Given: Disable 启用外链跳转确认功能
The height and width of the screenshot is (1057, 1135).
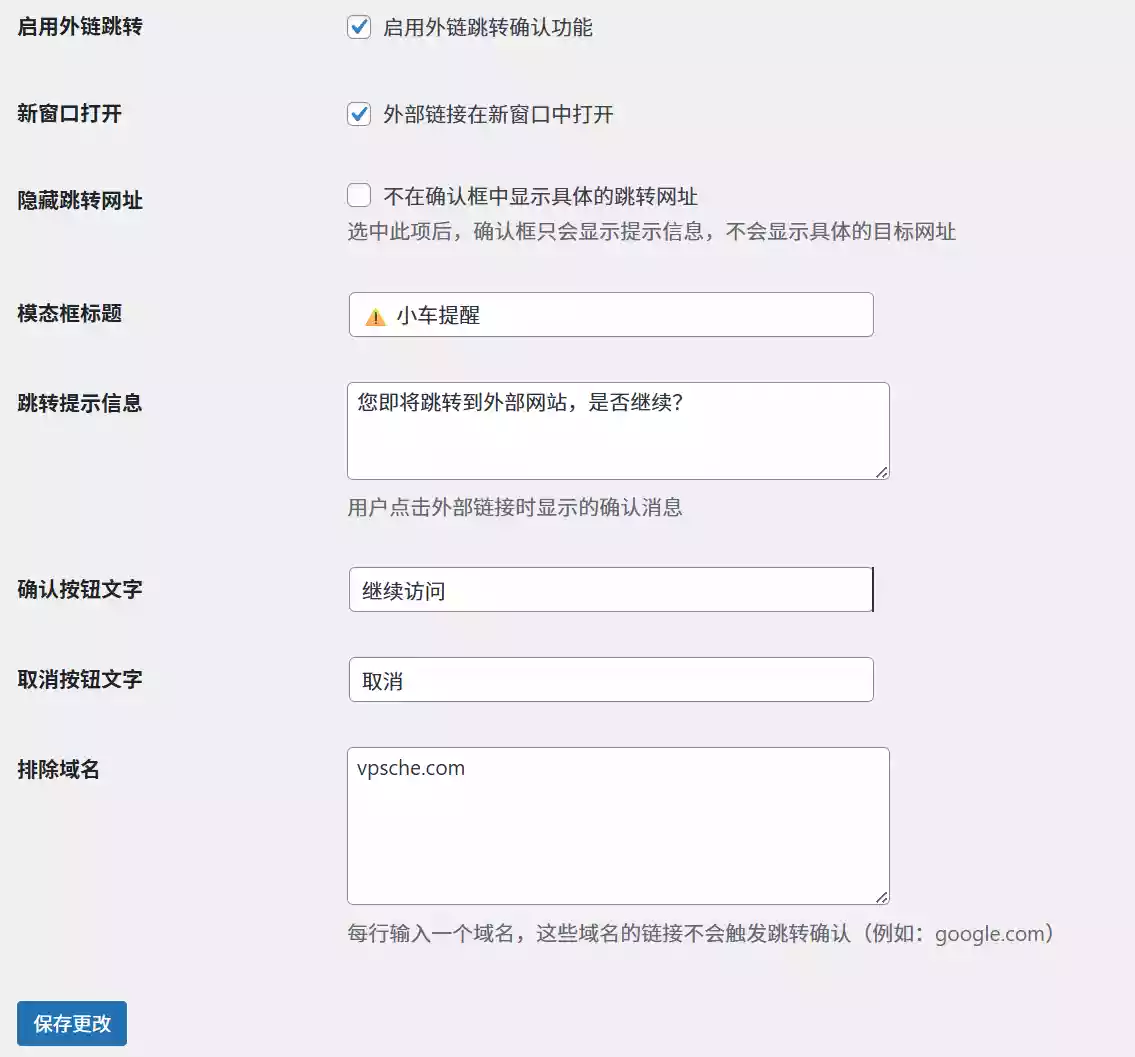Looking at the screenshot, I should 359,28.
